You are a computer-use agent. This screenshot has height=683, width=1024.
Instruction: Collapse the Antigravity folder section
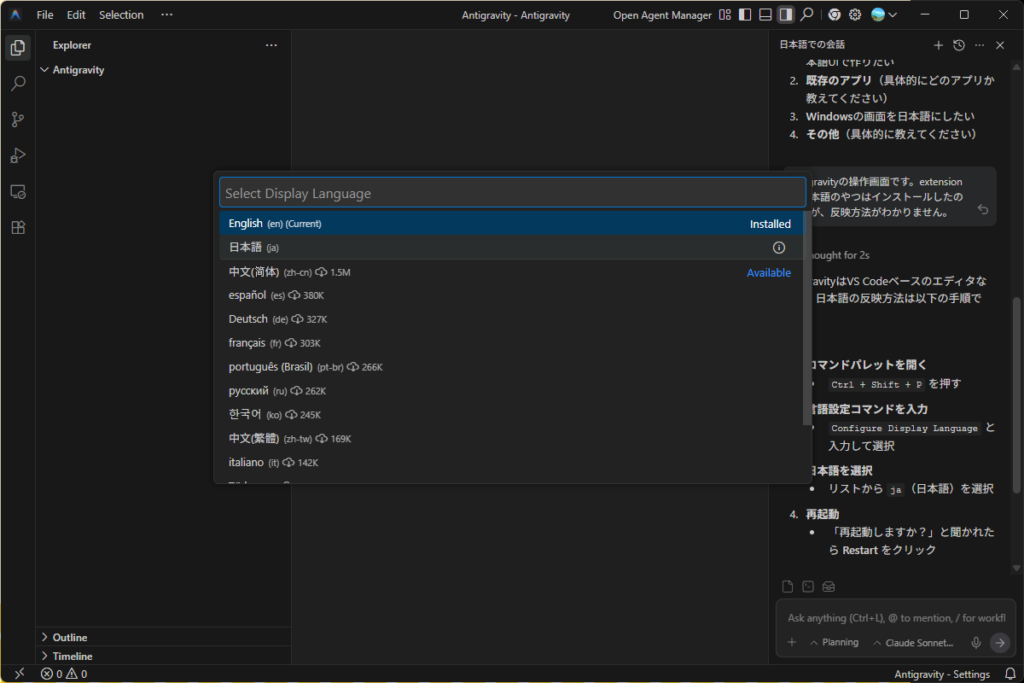44,70
